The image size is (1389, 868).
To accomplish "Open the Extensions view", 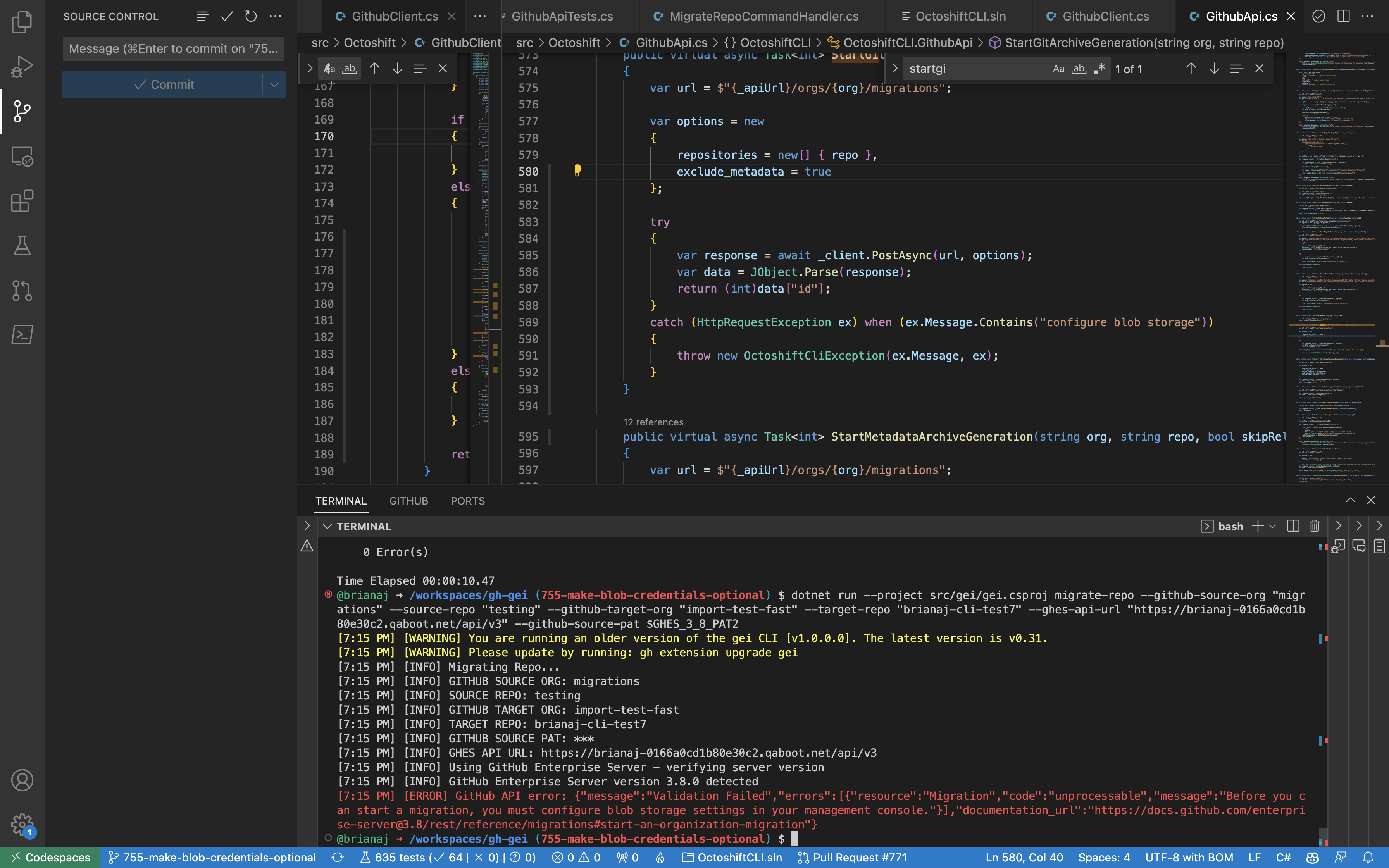I will pos(22,201).
